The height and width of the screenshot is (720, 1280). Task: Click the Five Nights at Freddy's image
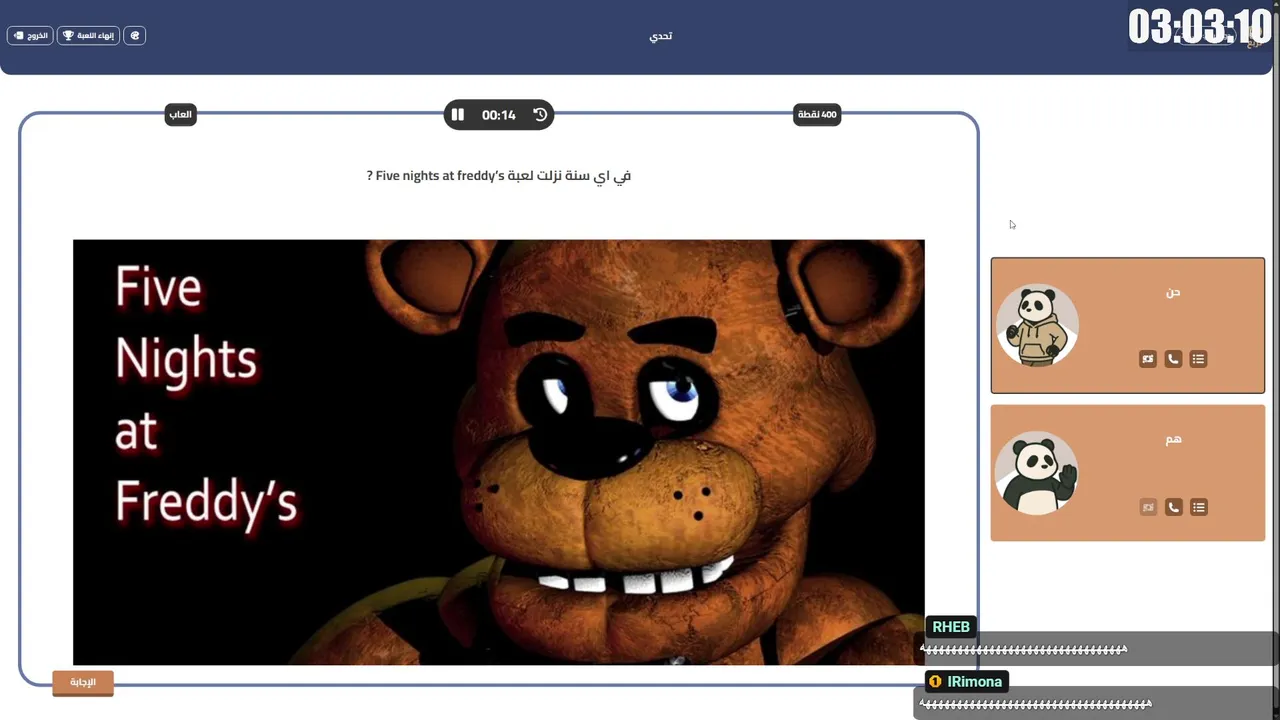click(x=499, y=452)
